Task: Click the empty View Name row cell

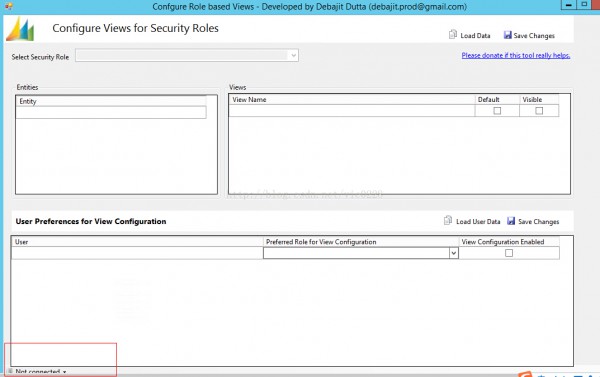Action: (x=352, y=111)
